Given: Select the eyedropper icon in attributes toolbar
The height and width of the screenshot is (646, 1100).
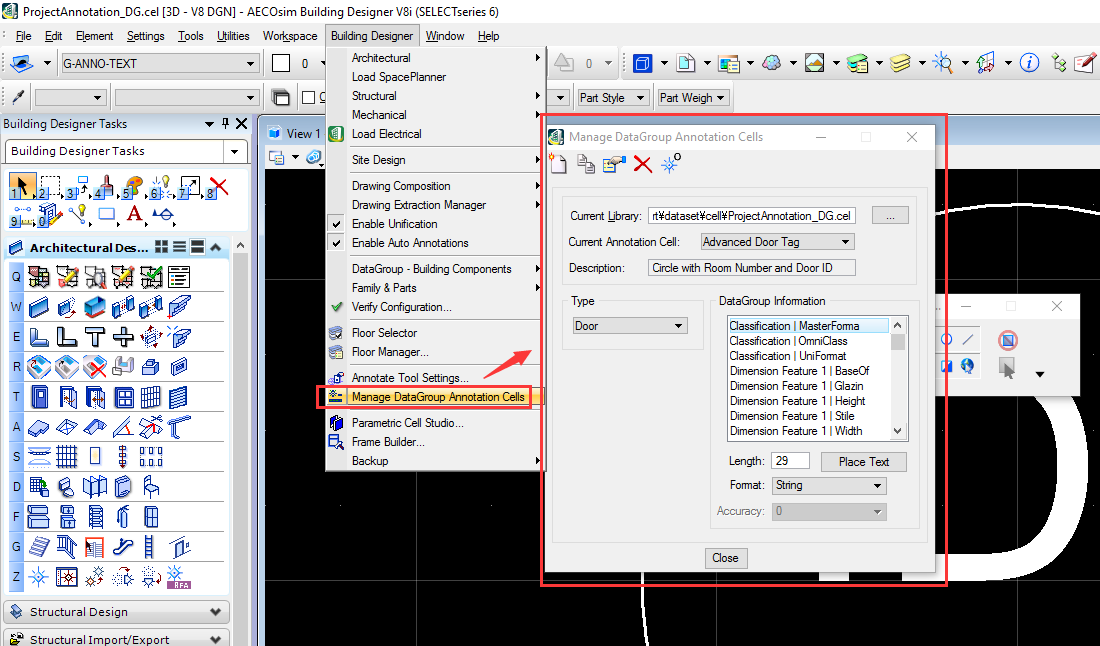Looking at the screenshot, I should [x=18, y=97].
